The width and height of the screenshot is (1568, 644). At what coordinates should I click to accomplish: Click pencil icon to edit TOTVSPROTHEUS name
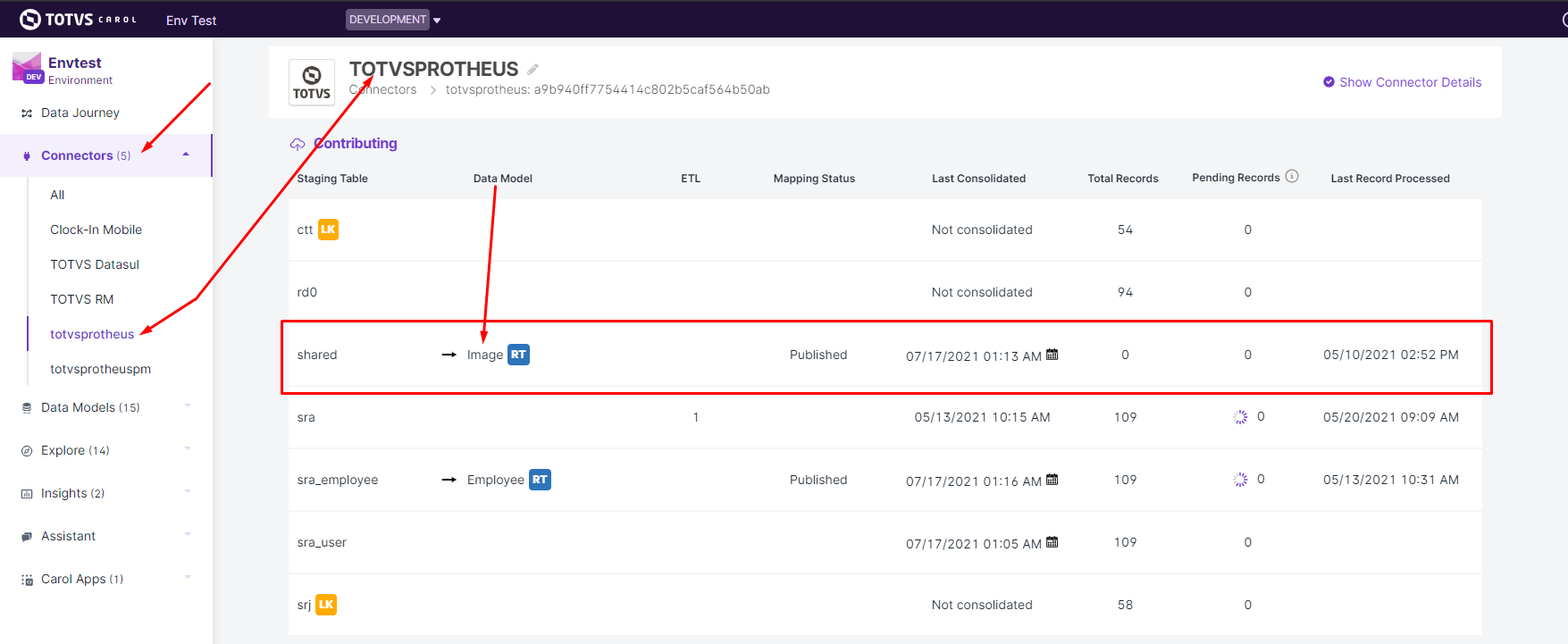coord(532,69)
